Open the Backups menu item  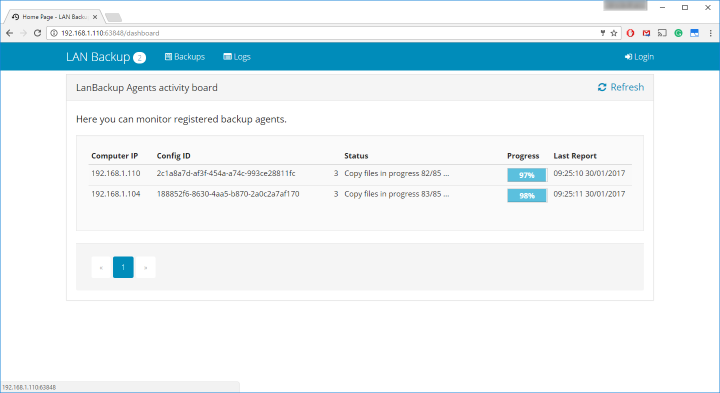click(185, 56)
